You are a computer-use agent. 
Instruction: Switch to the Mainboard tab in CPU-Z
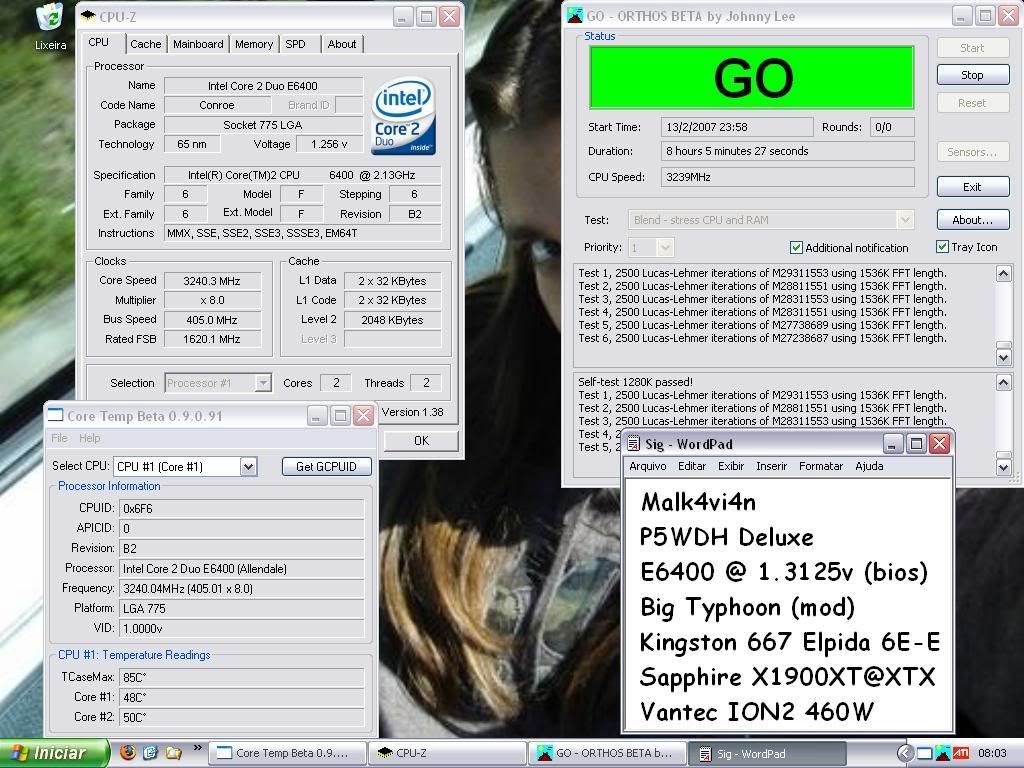[x=198, y=44]
